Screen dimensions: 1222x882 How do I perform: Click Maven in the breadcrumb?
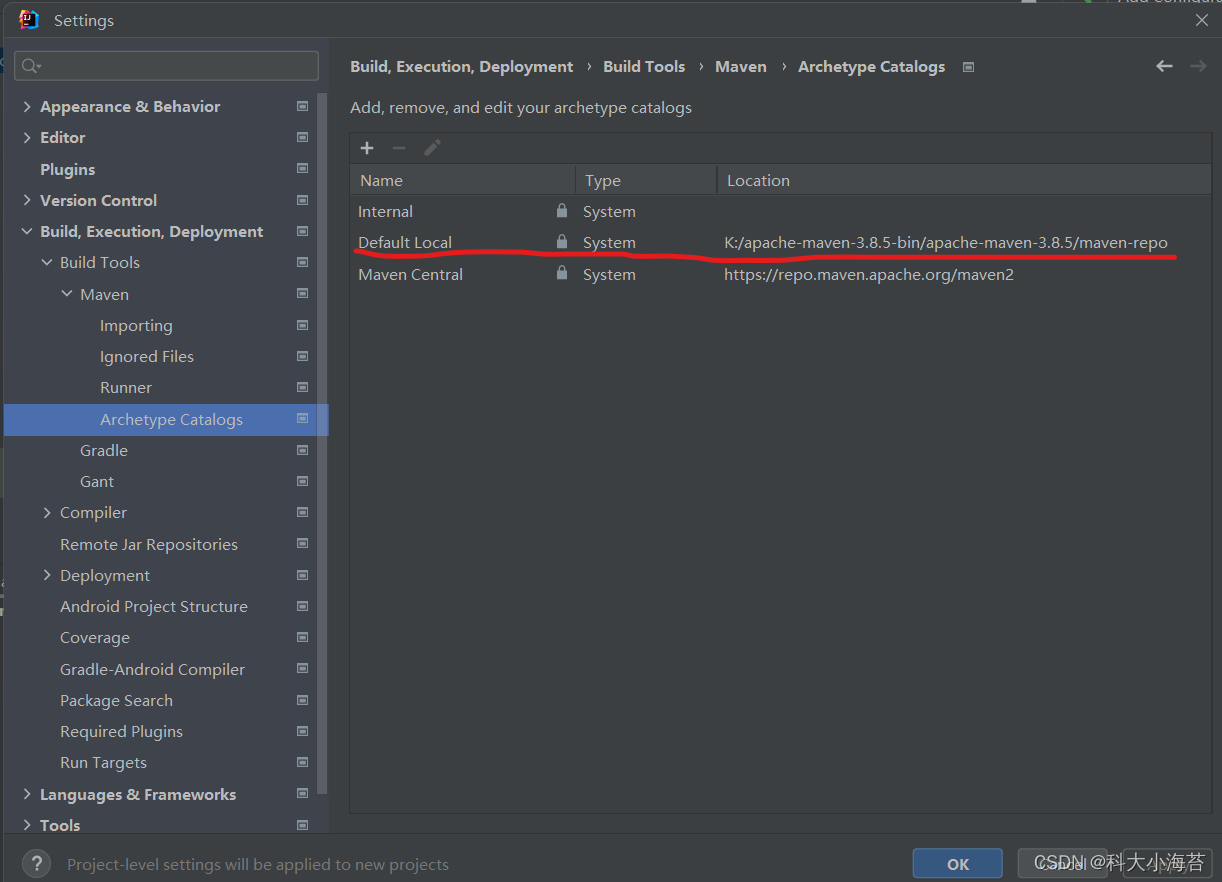(x=741, y=66)
